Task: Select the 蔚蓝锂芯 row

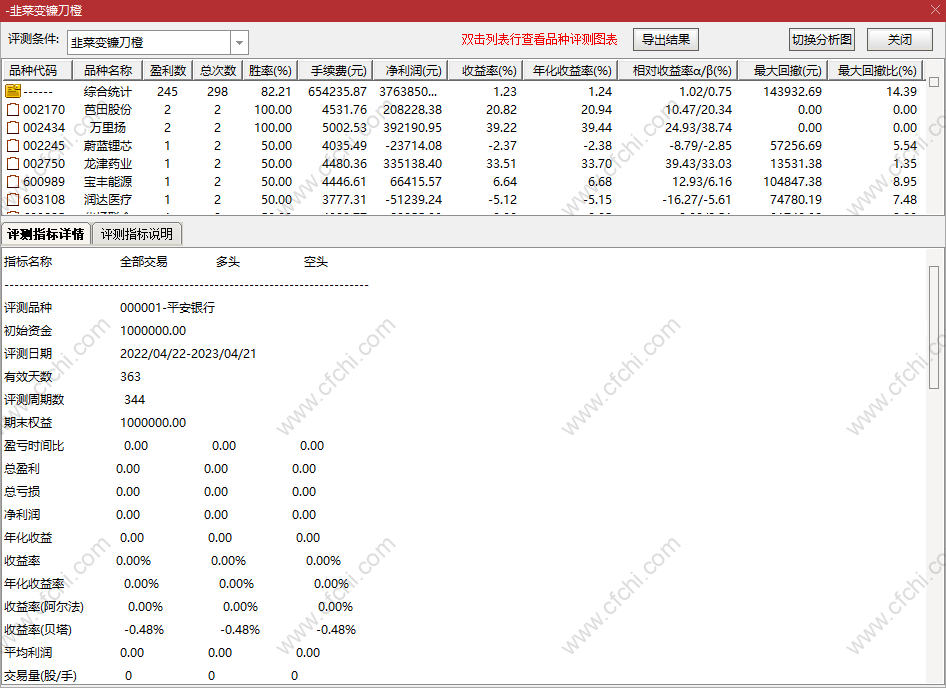Action: click(463, 145)
